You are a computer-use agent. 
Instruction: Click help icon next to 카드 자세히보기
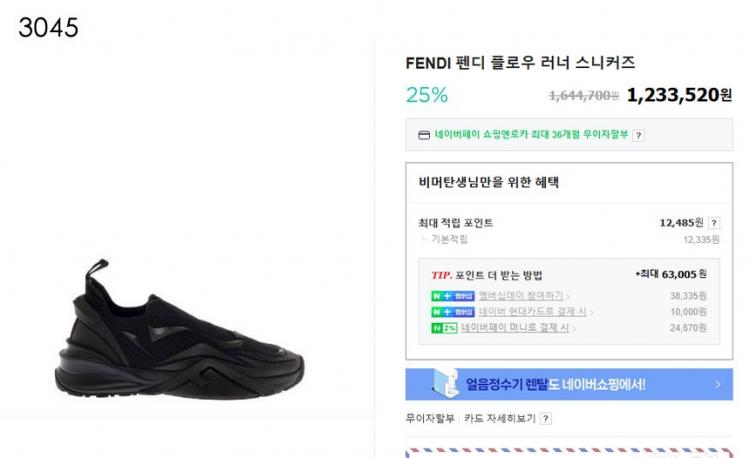pyautogui.click(x=544, y=418)
